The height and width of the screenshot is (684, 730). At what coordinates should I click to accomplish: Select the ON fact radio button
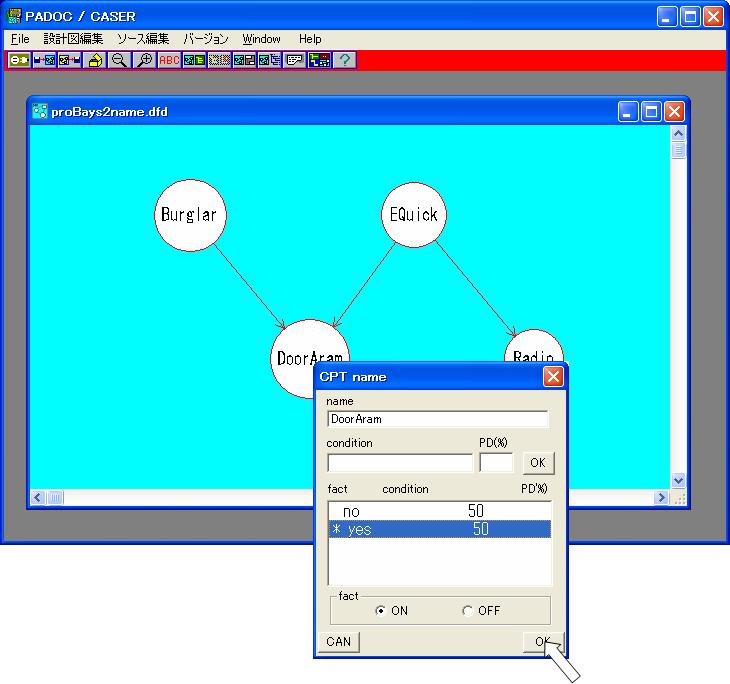coord(381,611)
